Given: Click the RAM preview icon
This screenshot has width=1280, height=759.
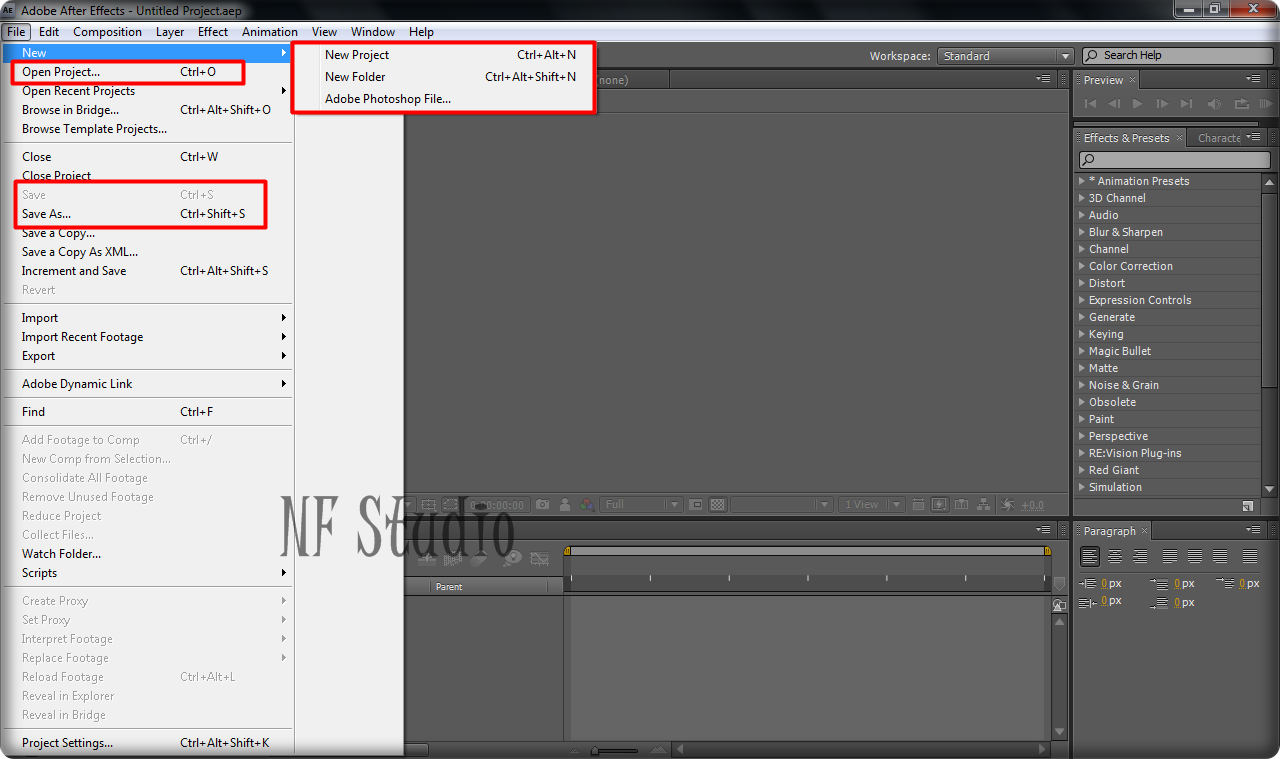Looking at the screenshot, I should (1266, 104).
